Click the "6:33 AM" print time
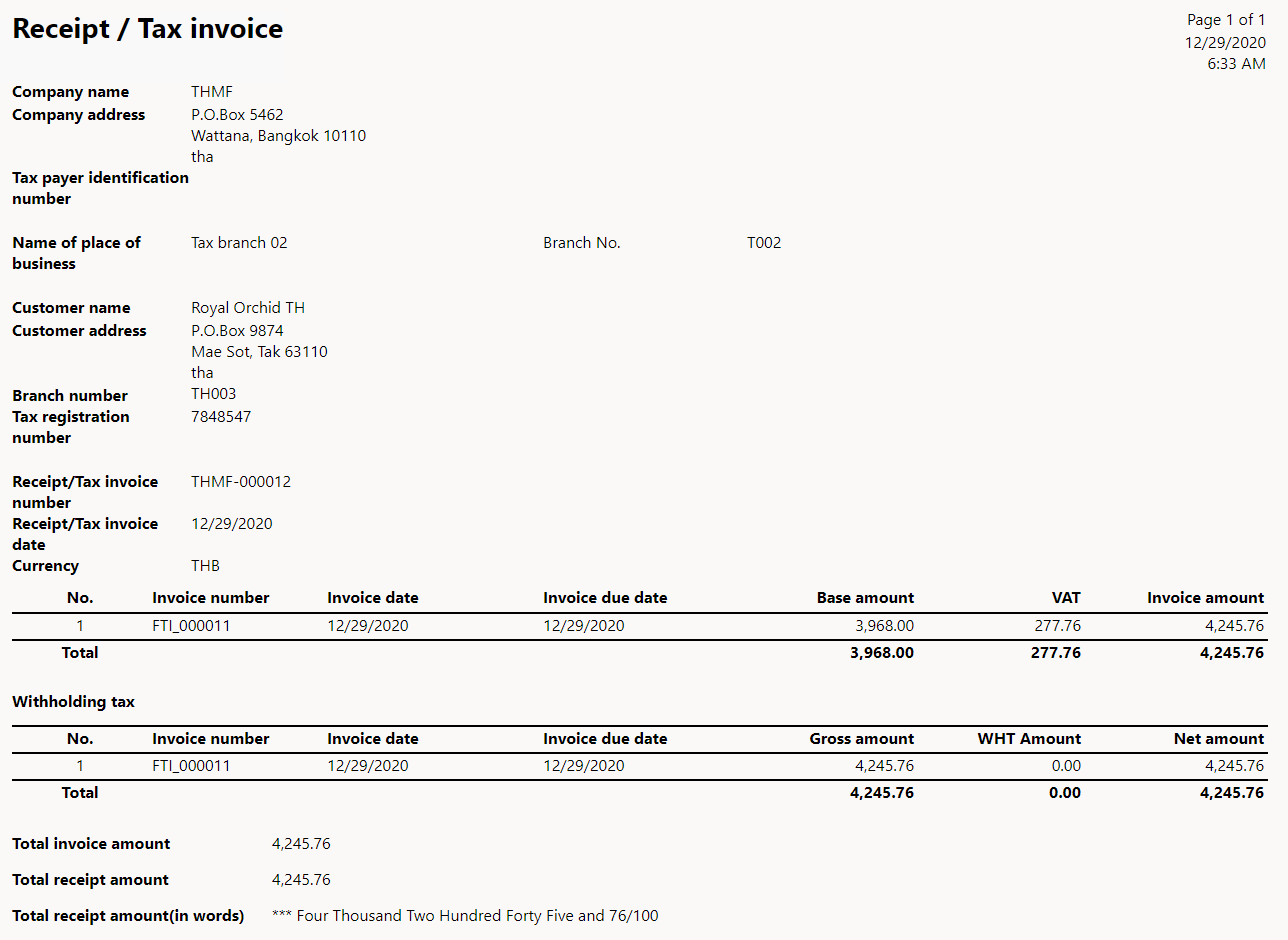The image size is (1288, 940). [x=1237, y=64]
